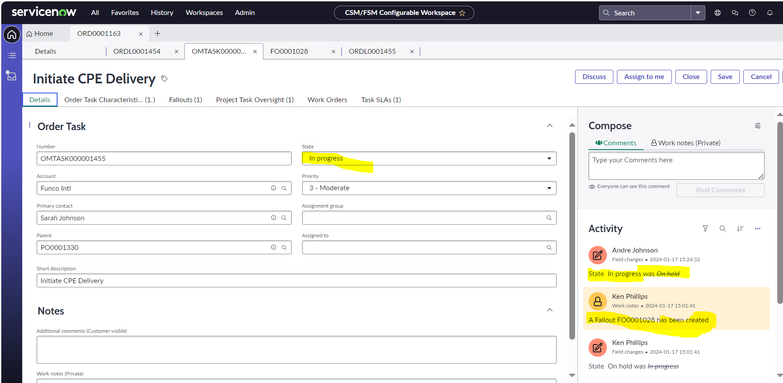Add a new tab with the plus icon
This screenshot has height=383, width=783.
point(157,33)
